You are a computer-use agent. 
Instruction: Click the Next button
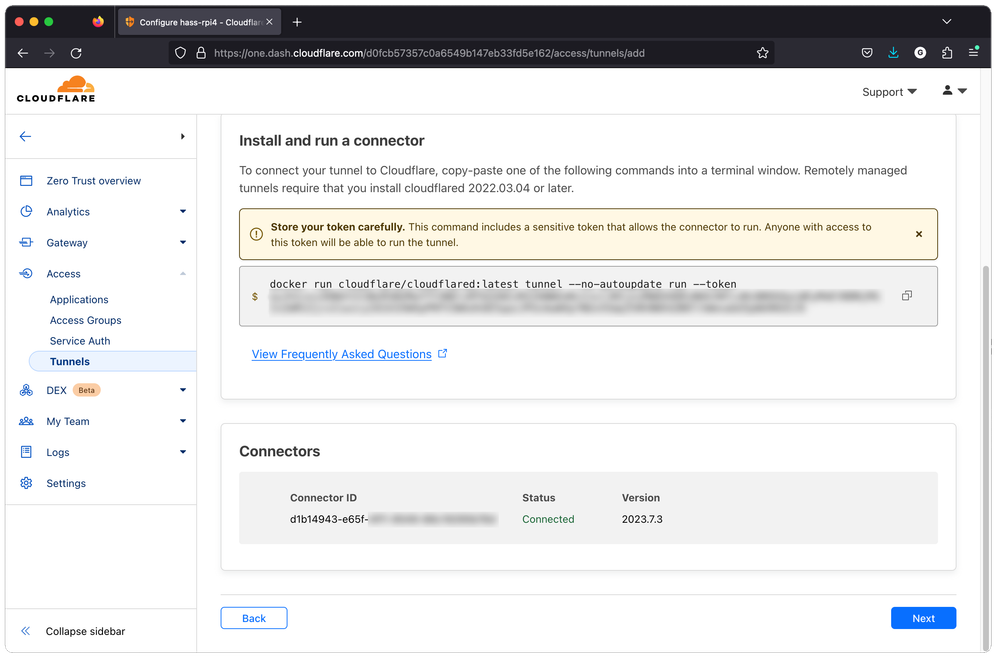click(923, 618)
